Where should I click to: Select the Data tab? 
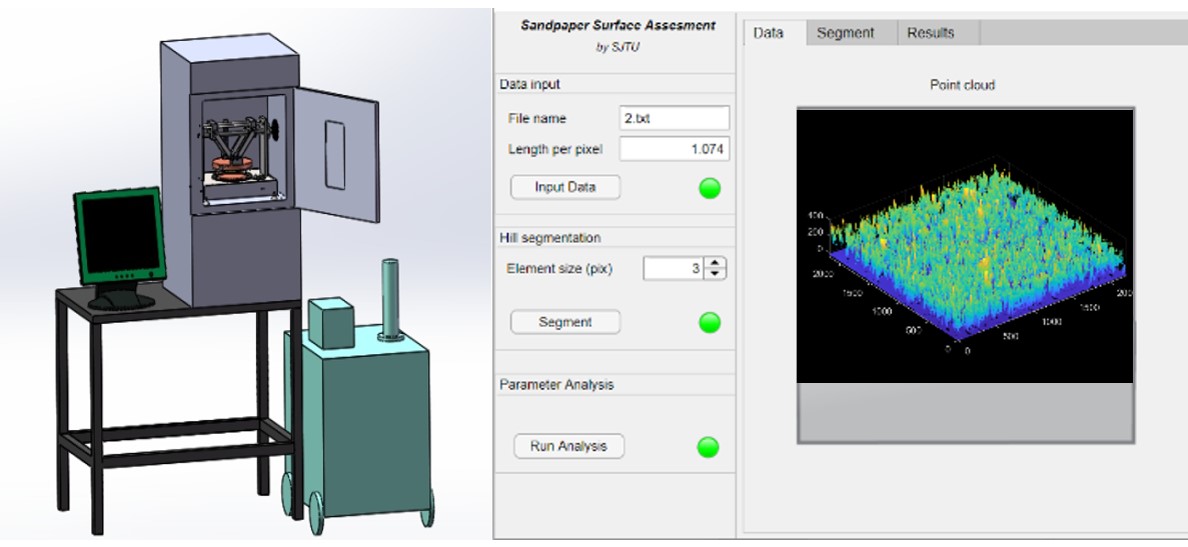pyautogui.click(x=768, y=33)
